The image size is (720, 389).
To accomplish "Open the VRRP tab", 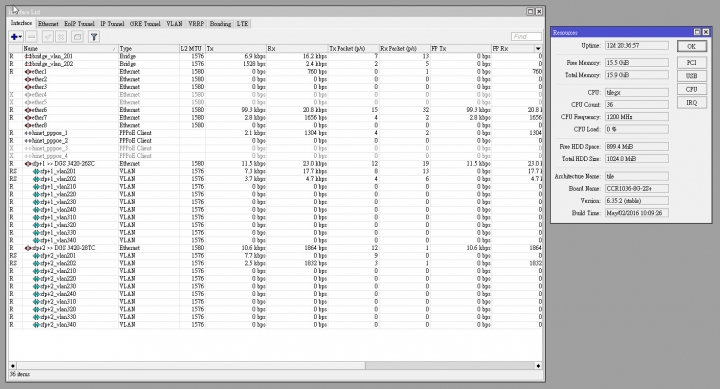I will 196,23.
